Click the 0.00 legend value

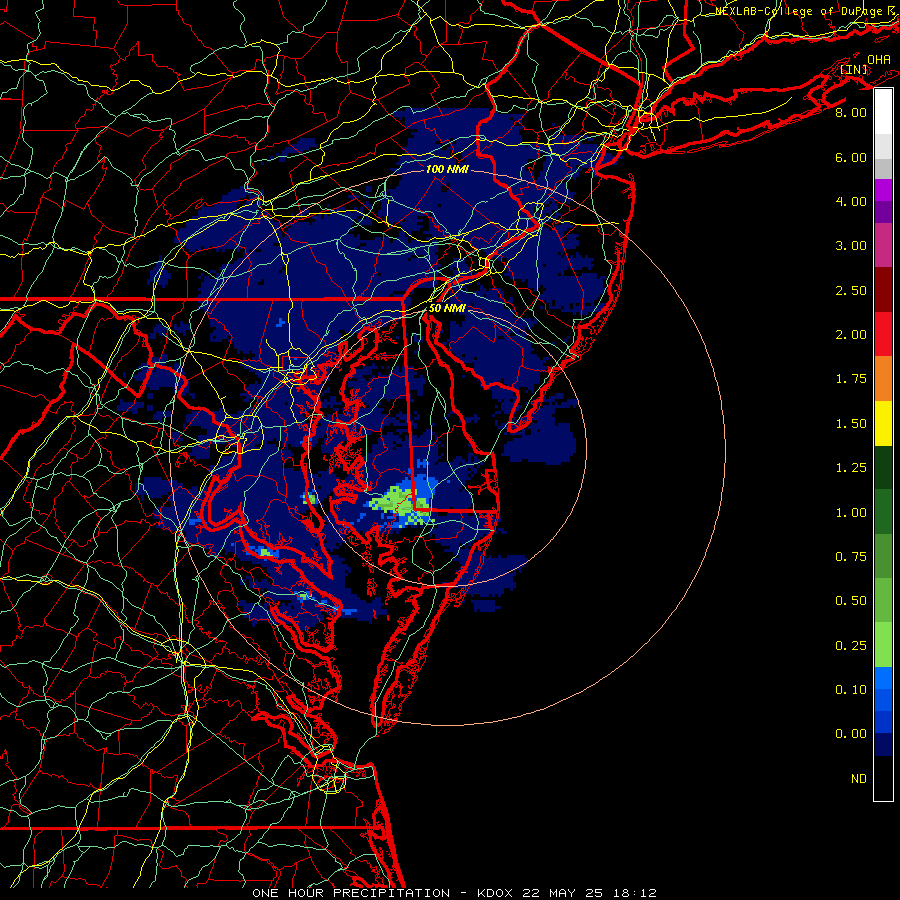click(x=851, y=734)
